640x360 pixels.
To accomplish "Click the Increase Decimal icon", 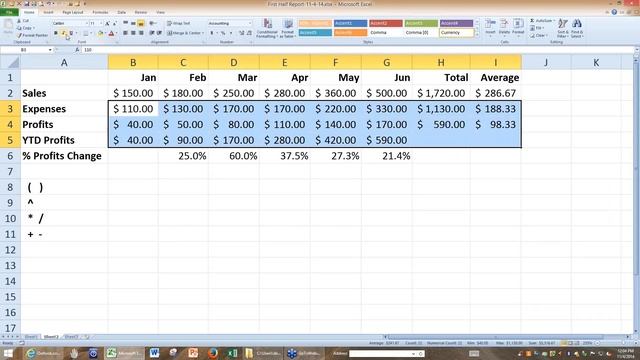I will click(x=241, y=33).
